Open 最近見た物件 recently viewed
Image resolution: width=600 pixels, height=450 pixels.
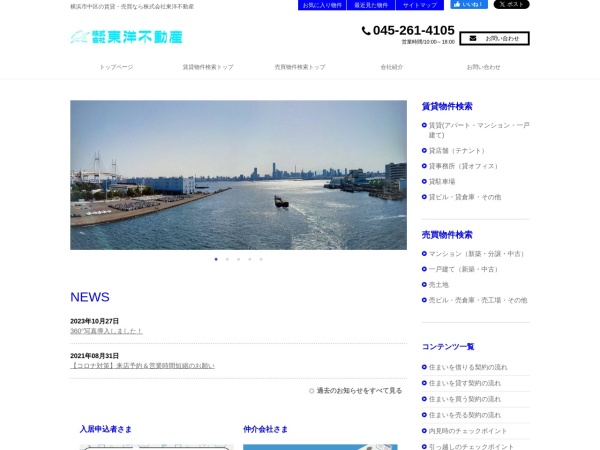tap(371, 5)
